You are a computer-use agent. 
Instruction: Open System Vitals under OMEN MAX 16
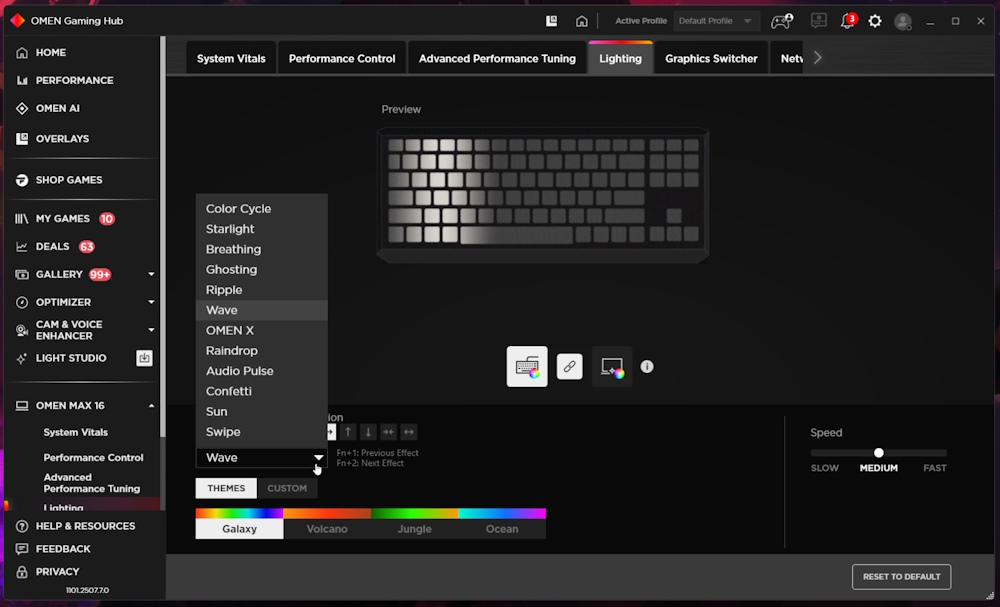coord(75,432)
